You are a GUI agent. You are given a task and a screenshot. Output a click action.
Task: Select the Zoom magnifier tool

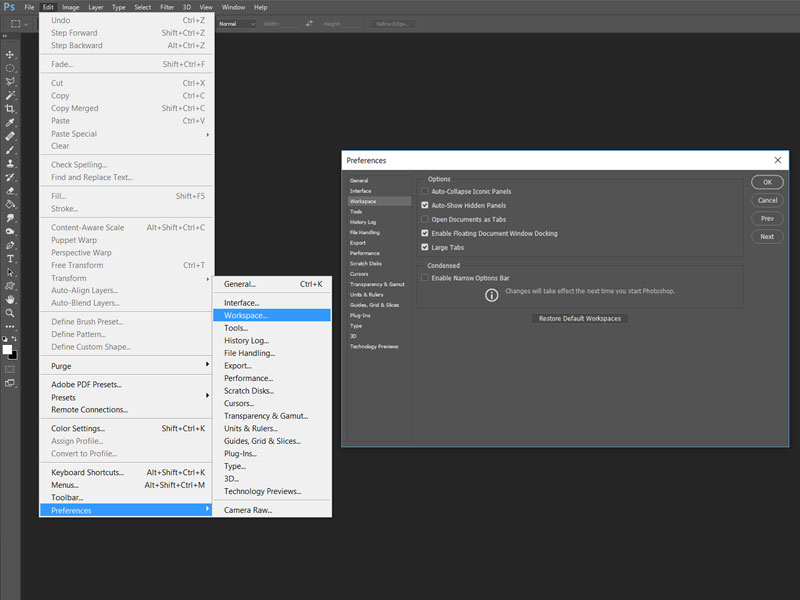point(10,313)
